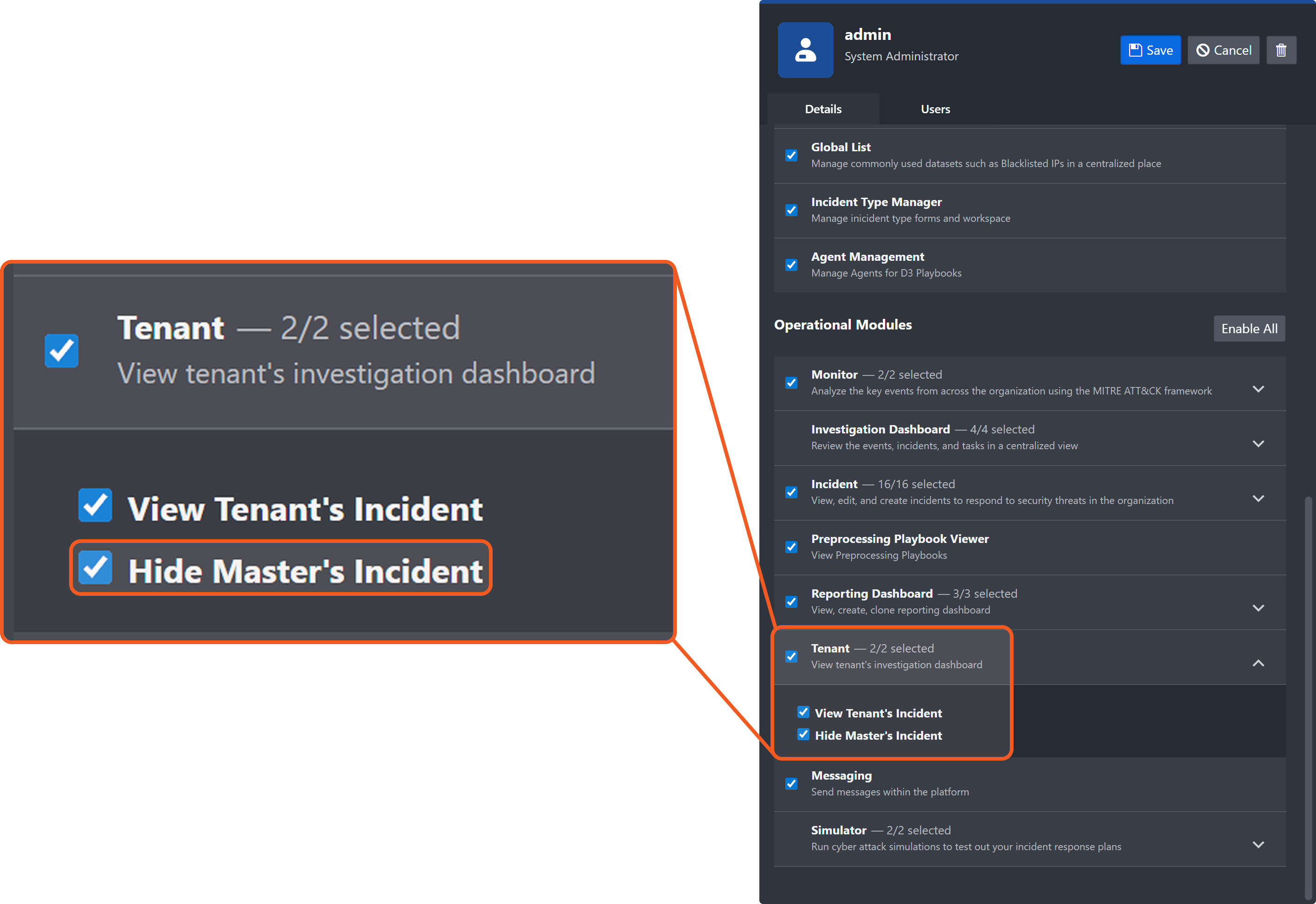Screen dimensions: 1316x904
Task: Click Enable All for Operational Modules
Action: (1249, 329)
